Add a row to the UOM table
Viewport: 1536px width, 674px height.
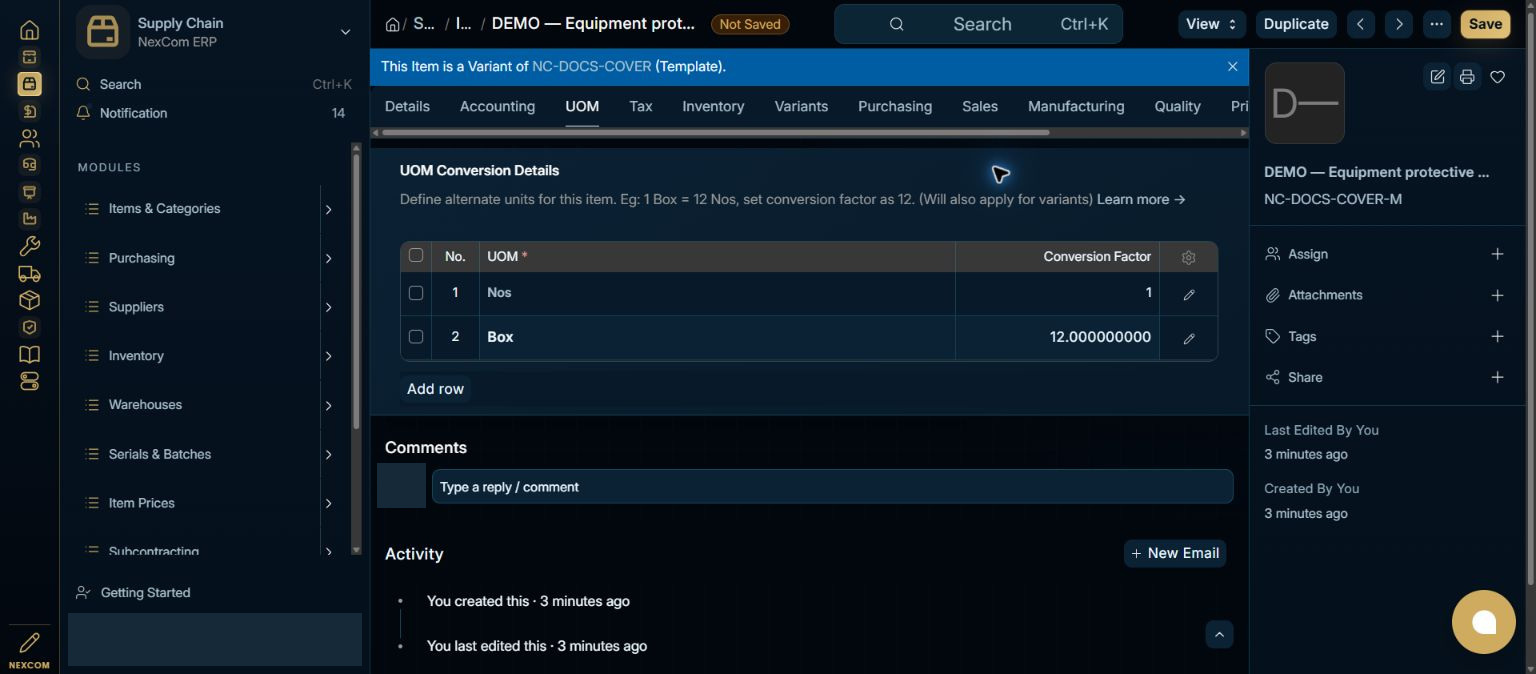[435, 389]
